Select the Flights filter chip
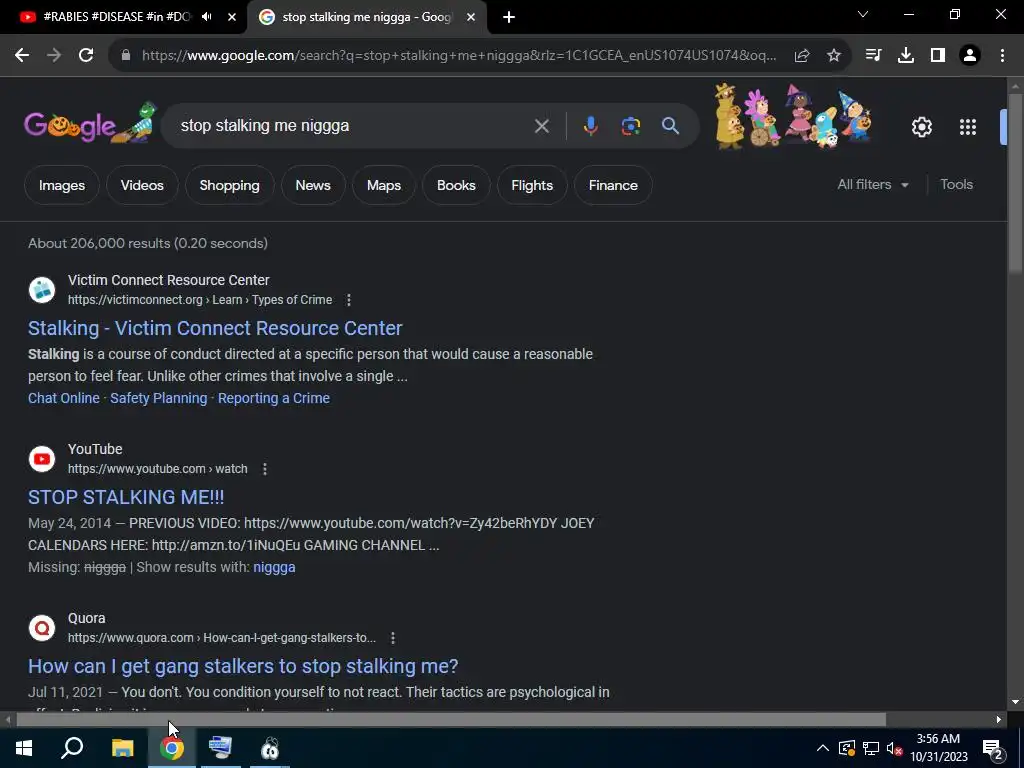 (532, 185)
